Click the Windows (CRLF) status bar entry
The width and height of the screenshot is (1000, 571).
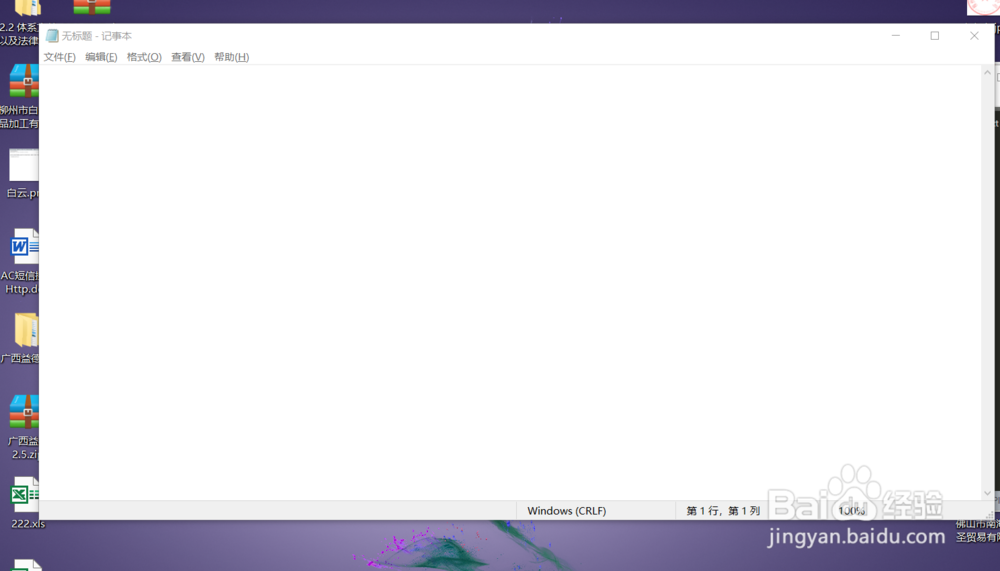(566, 510)
